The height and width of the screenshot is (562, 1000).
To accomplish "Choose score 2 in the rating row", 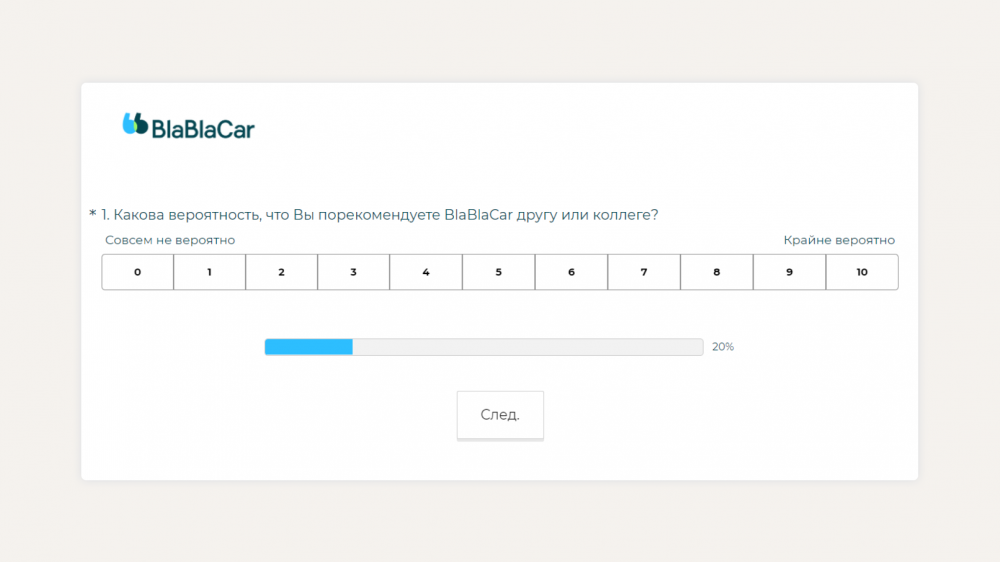I will 282,272.
